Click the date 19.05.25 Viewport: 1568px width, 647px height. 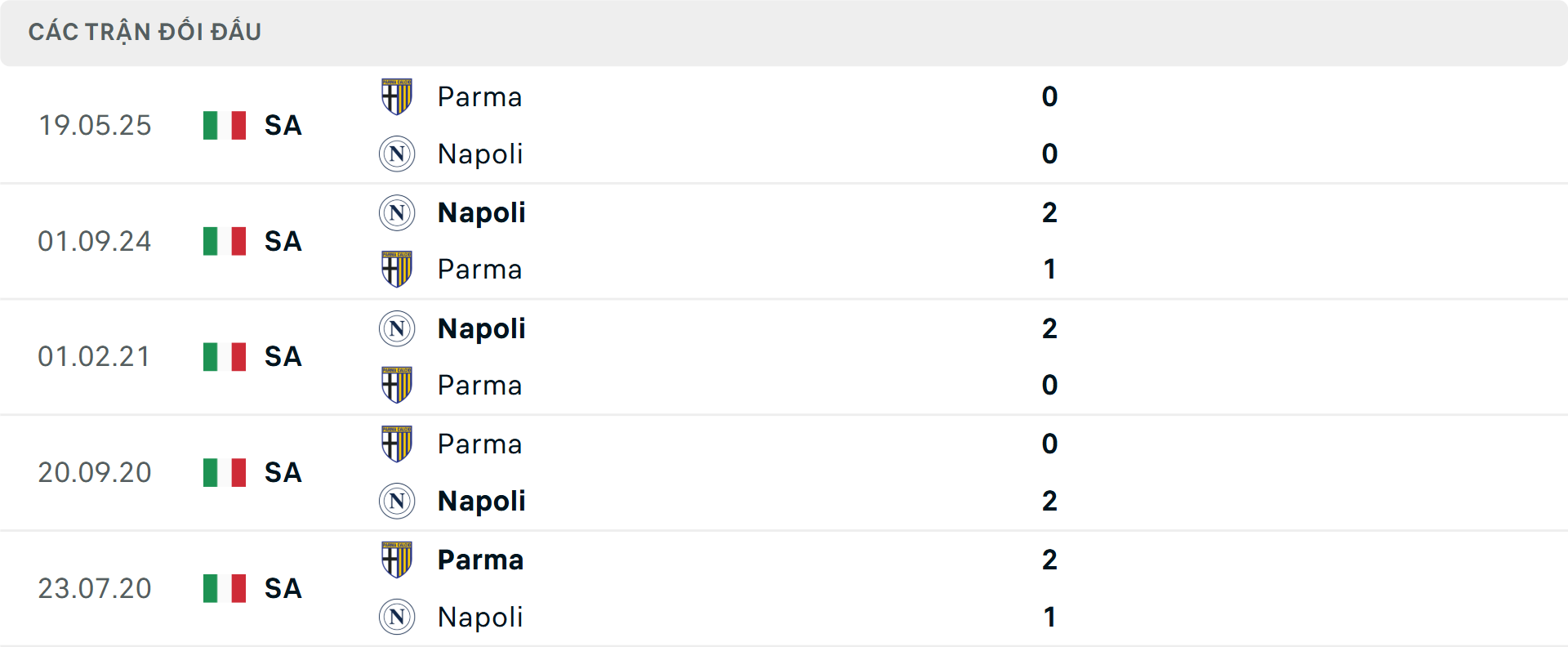(95, 125)
